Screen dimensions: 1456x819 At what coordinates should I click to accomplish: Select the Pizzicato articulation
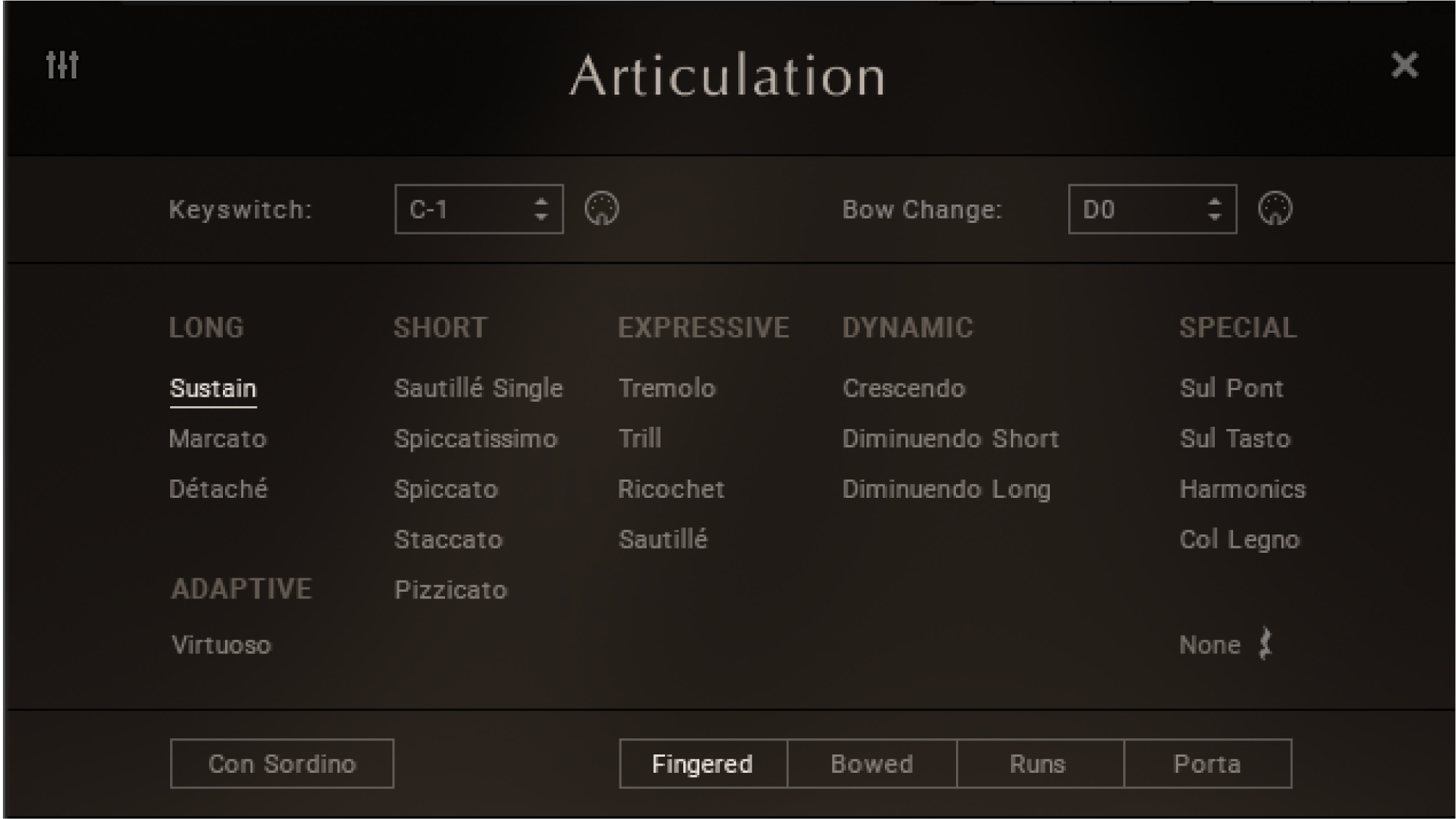click(450, 590)
